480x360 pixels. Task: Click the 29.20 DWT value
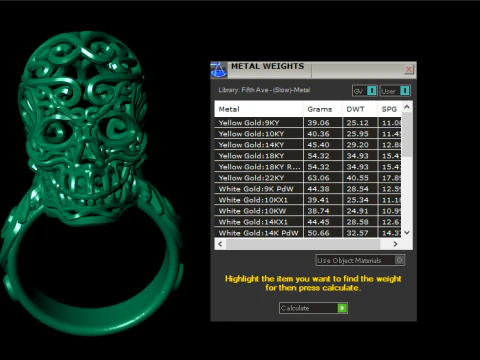357,145
